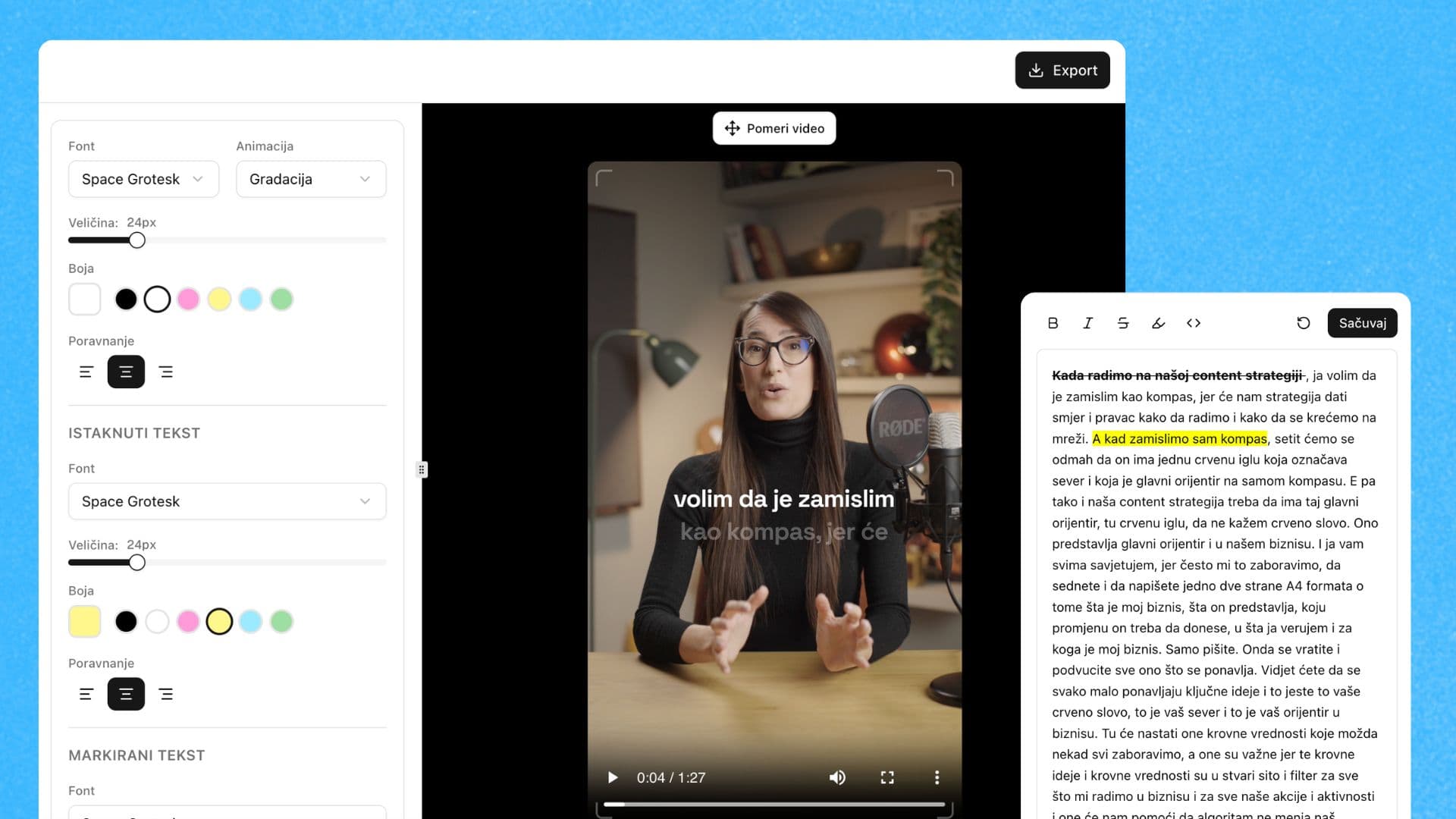The image size is (1456, 819).
Task: Save the transcript with Sačuvaj
Action: [1362, 323]
